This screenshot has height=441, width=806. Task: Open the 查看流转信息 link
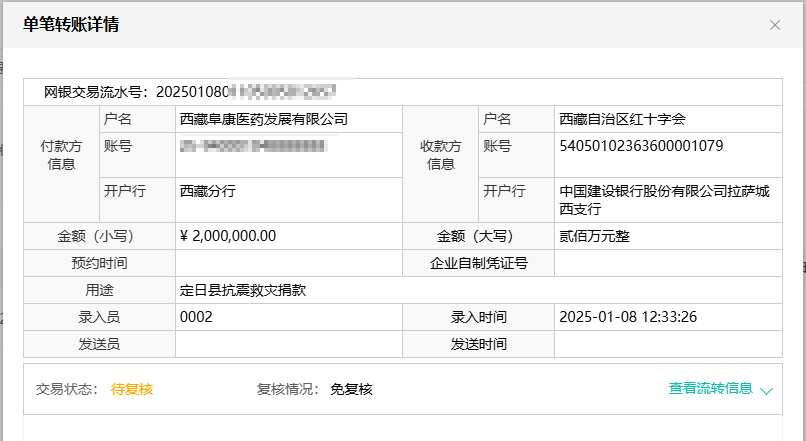click(710, 388)
